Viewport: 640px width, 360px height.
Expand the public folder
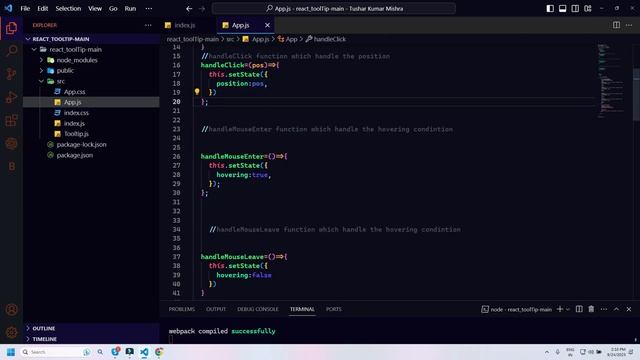click(91, 71)
